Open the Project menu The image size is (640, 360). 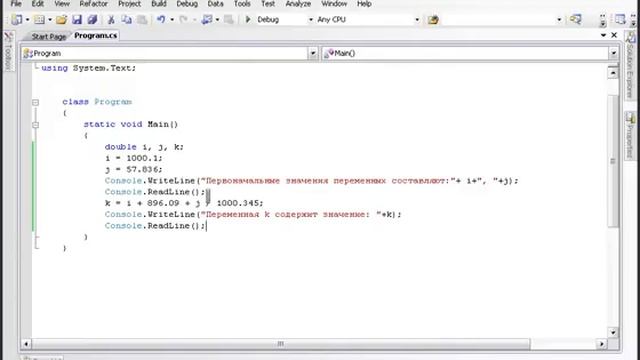point(129,4)
